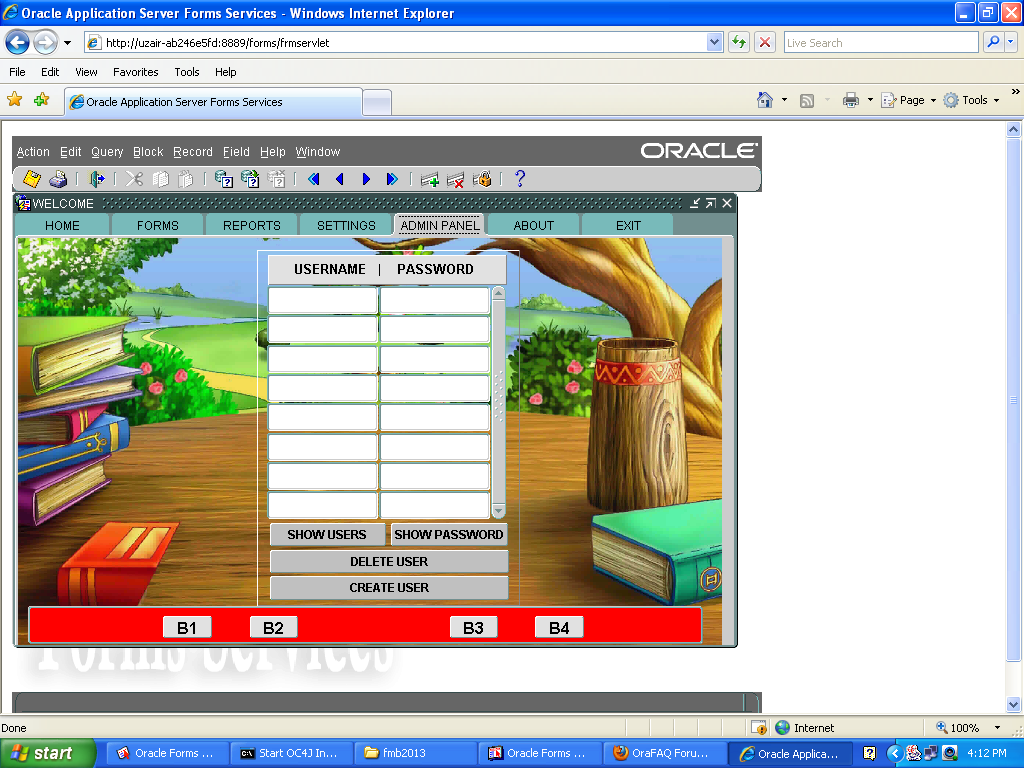Open the OraFAQ Forum taskbar item

[x=665, y=753]
